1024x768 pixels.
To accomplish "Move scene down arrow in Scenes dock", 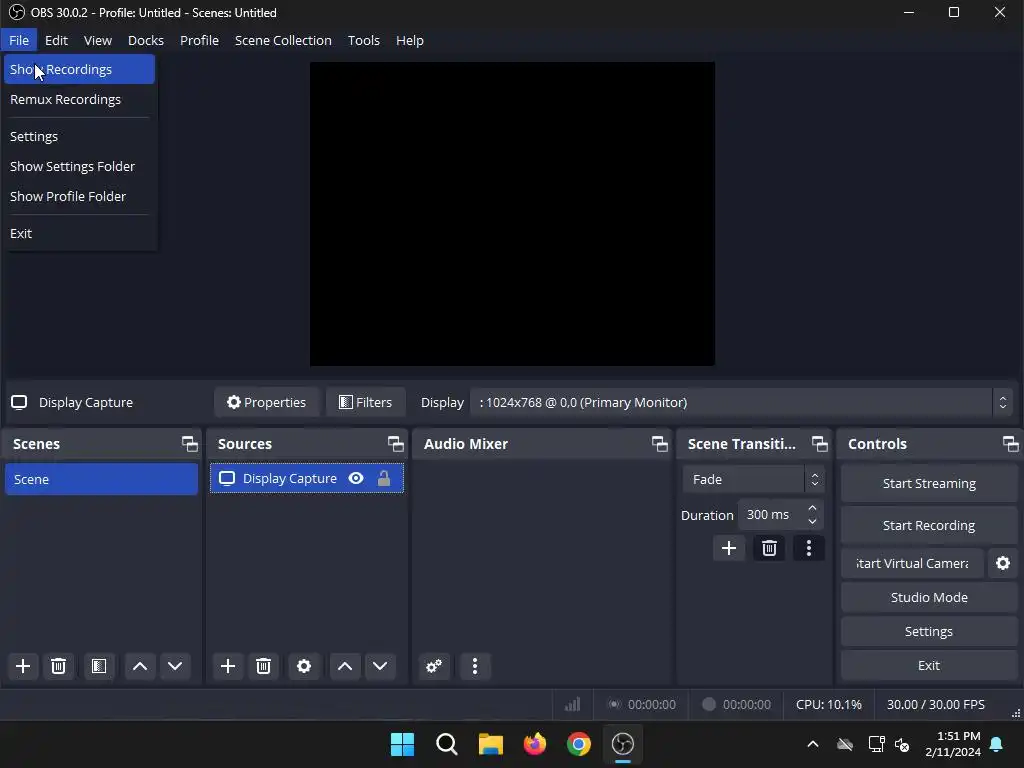I will pyautogui.click(x=175, y=666).
